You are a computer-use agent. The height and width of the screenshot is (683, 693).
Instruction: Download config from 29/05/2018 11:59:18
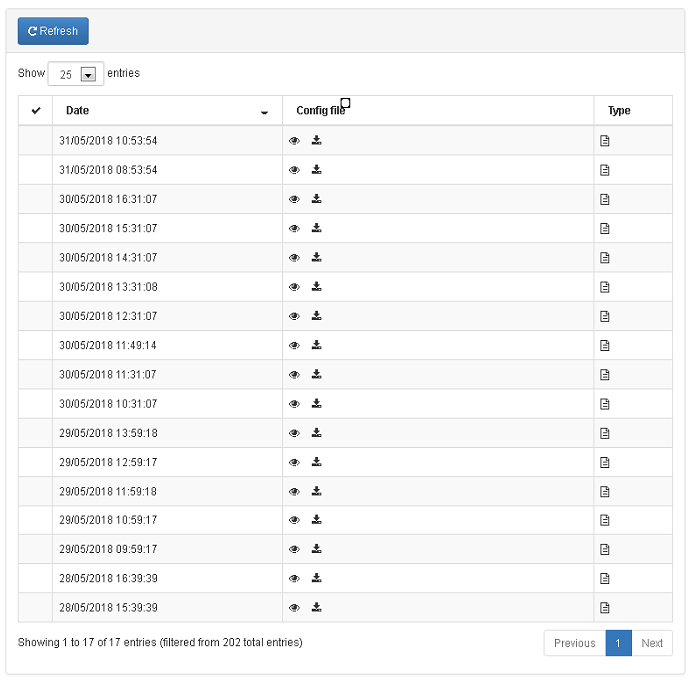pyautogui.click(x=316, y=491)
